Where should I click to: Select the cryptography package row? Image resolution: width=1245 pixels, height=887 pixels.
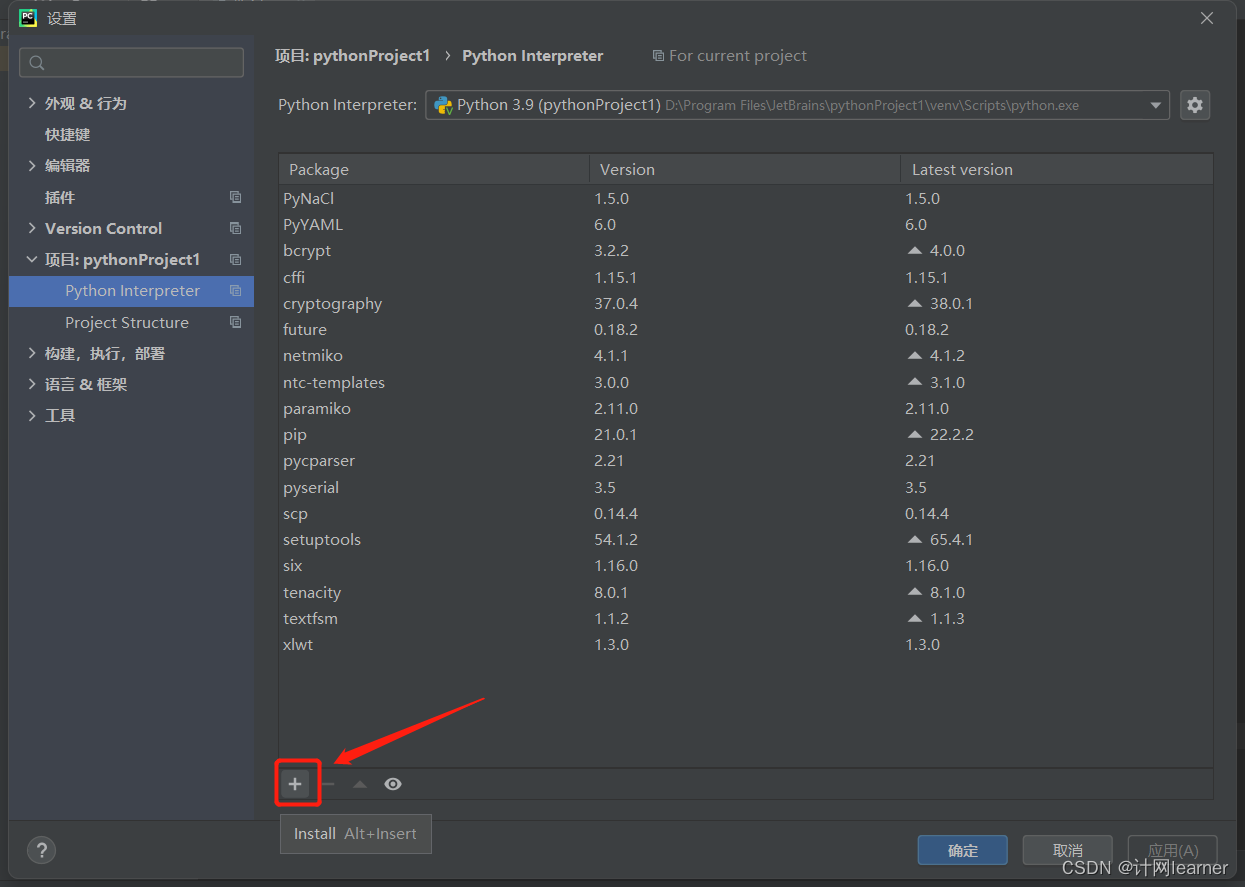coord(746,303)
